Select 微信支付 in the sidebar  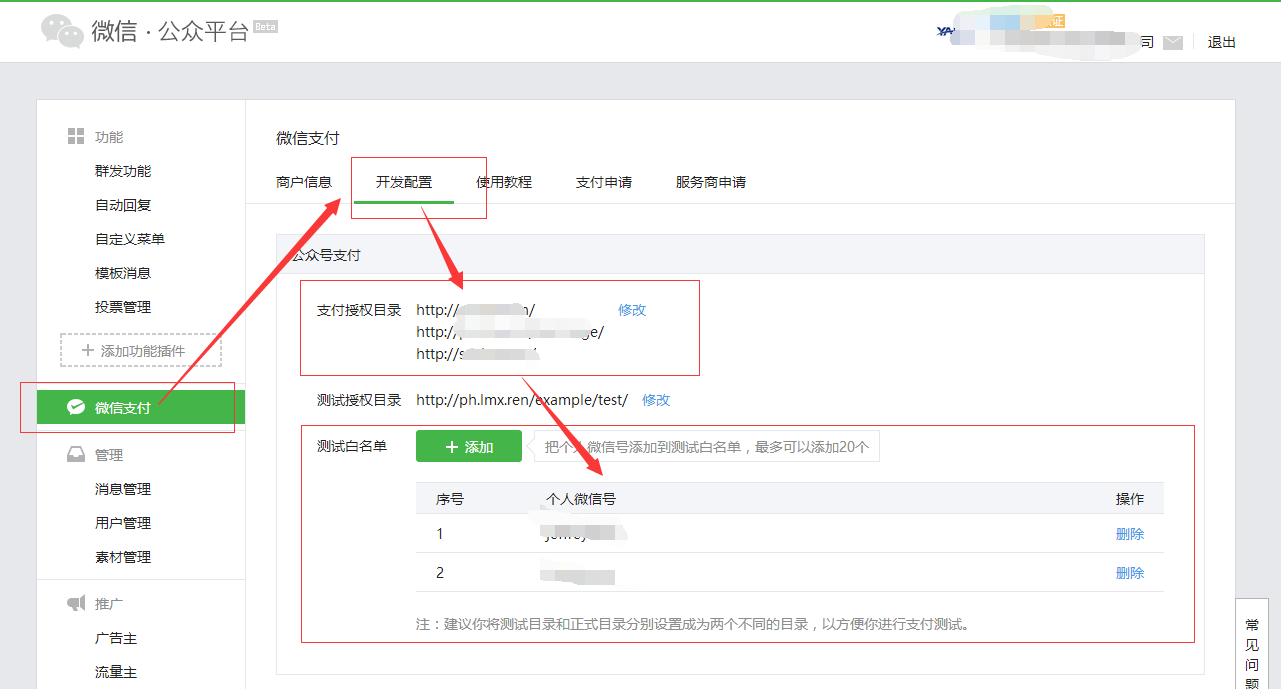coord(141,407)
